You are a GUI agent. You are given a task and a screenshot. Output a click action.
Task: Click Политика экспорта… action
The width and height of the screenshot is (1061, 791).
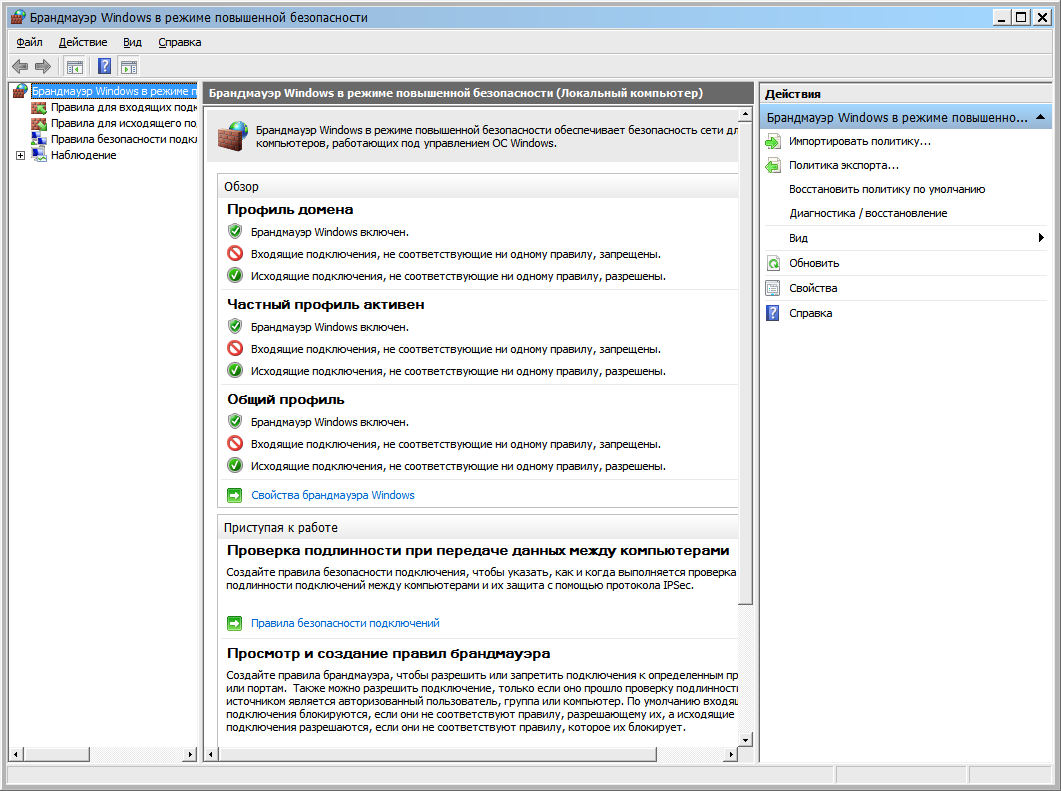pyautogui.click(x=843, y=165)
